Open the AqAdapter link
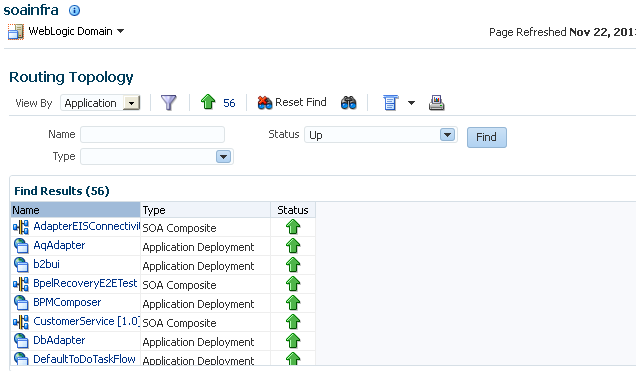This screenshot has height=371, width=636. click(59, 245)
